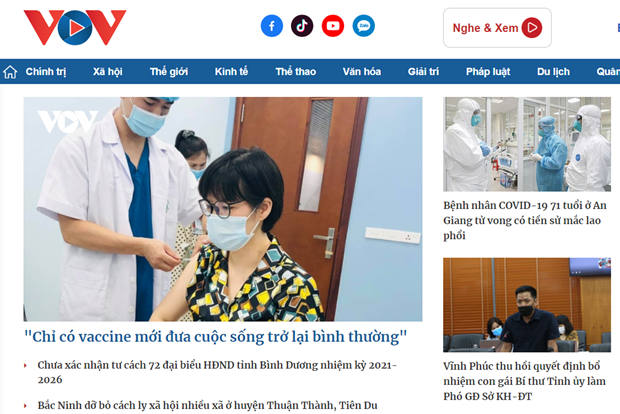Open the Vĩnh Phúc appointment decision article
Screen dimensions: 620x414
click(524, 381)
